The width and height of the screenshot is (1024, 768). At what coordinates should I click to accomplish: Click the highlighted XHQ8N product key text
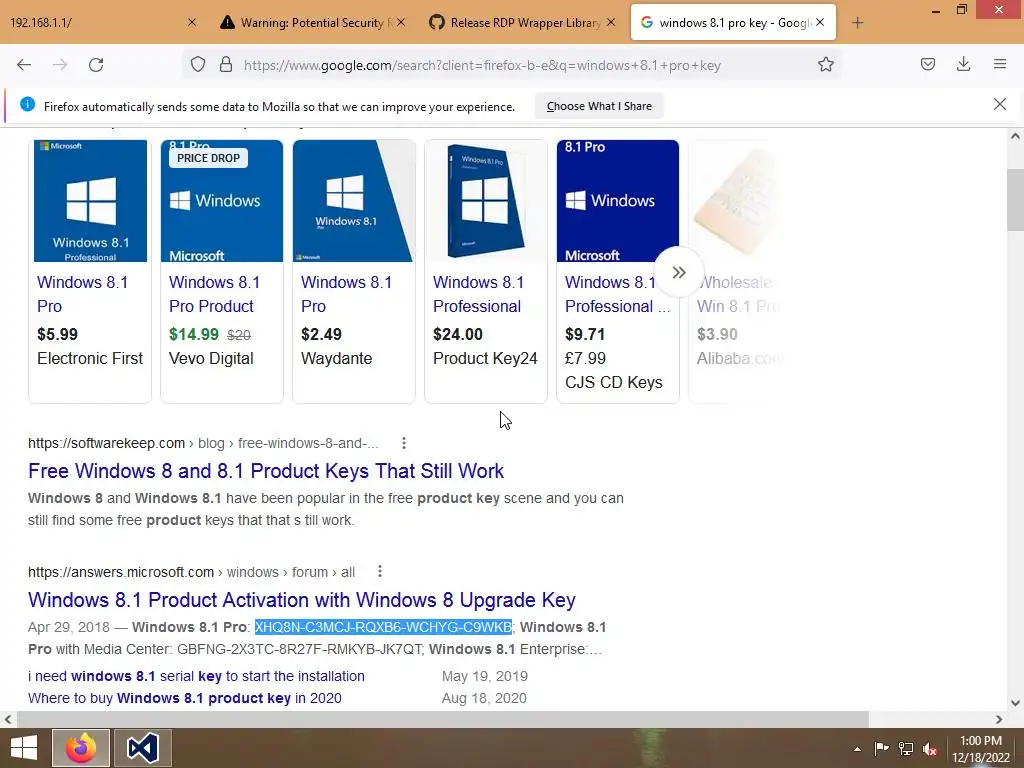[x=383, y=627]
